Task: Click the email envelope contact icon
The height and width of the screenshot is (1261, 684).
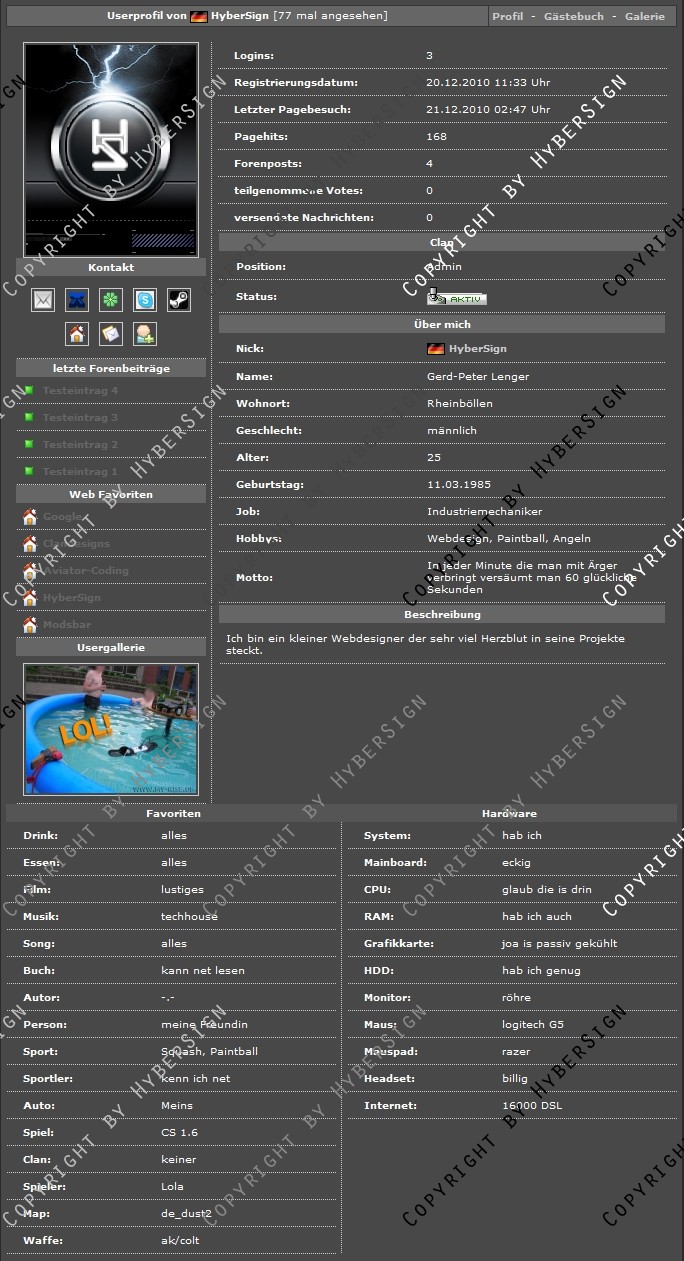Action: click(43, 299)
